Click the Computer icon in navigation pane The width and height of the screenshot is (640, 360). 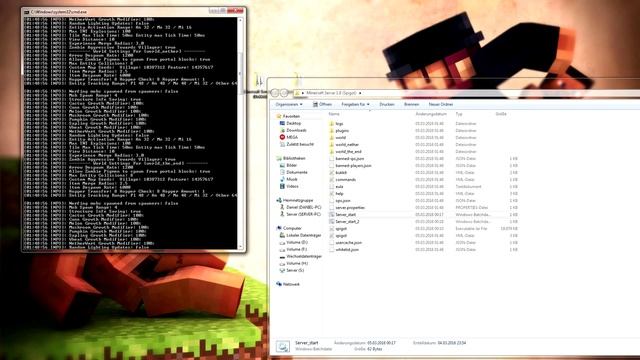click(x=279, y=228)
